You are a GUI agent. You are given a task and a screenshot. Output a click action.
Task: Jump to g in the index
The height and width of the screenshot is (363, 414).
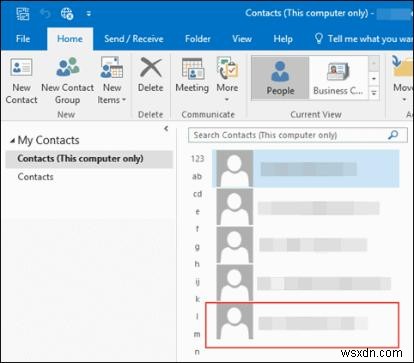click(x=197, y=247)
